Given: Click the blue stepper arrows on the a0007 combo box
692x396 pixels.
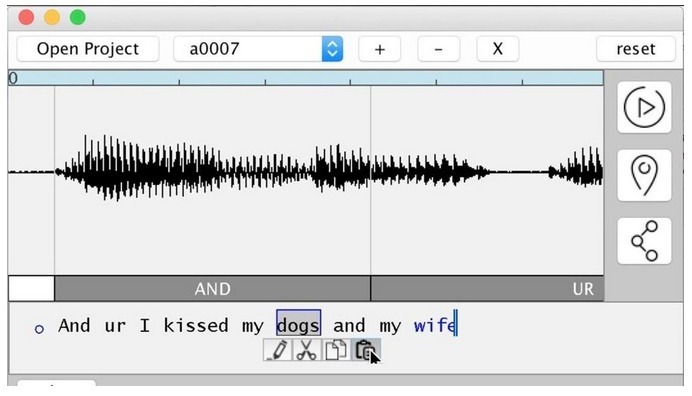Looking at the screenshot, I should click(332, 49).
